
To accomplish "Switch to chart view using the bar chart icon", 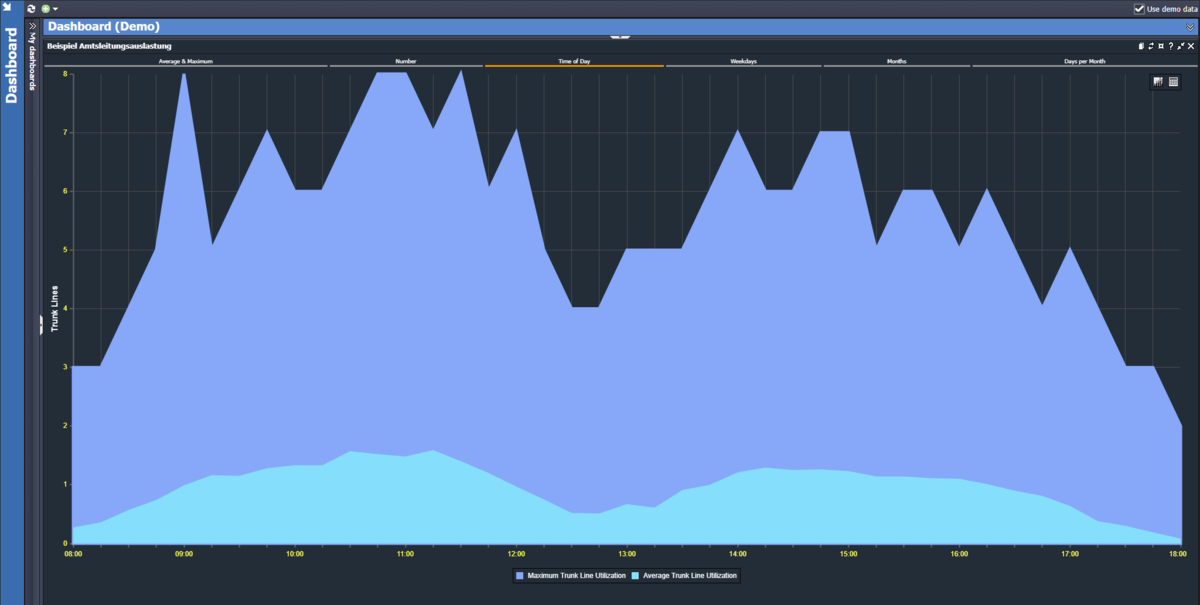I will (x=1158, y=82).
